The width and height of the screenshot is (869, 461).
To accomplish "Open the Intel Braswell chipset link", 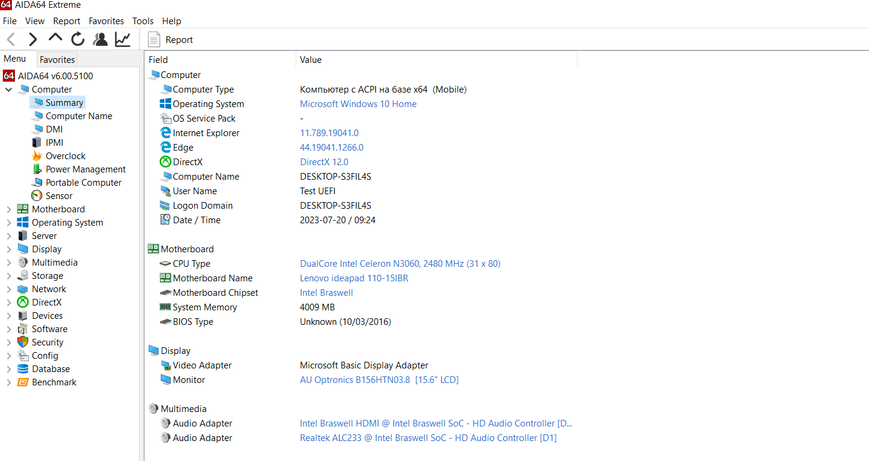I will tap(326, 293).
